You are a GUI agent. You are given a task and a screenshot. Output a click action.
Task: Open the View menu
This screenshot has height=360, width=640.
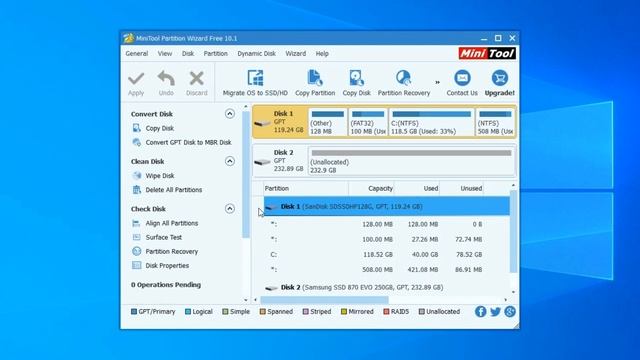pyautogui.click(x=165, y=53)
